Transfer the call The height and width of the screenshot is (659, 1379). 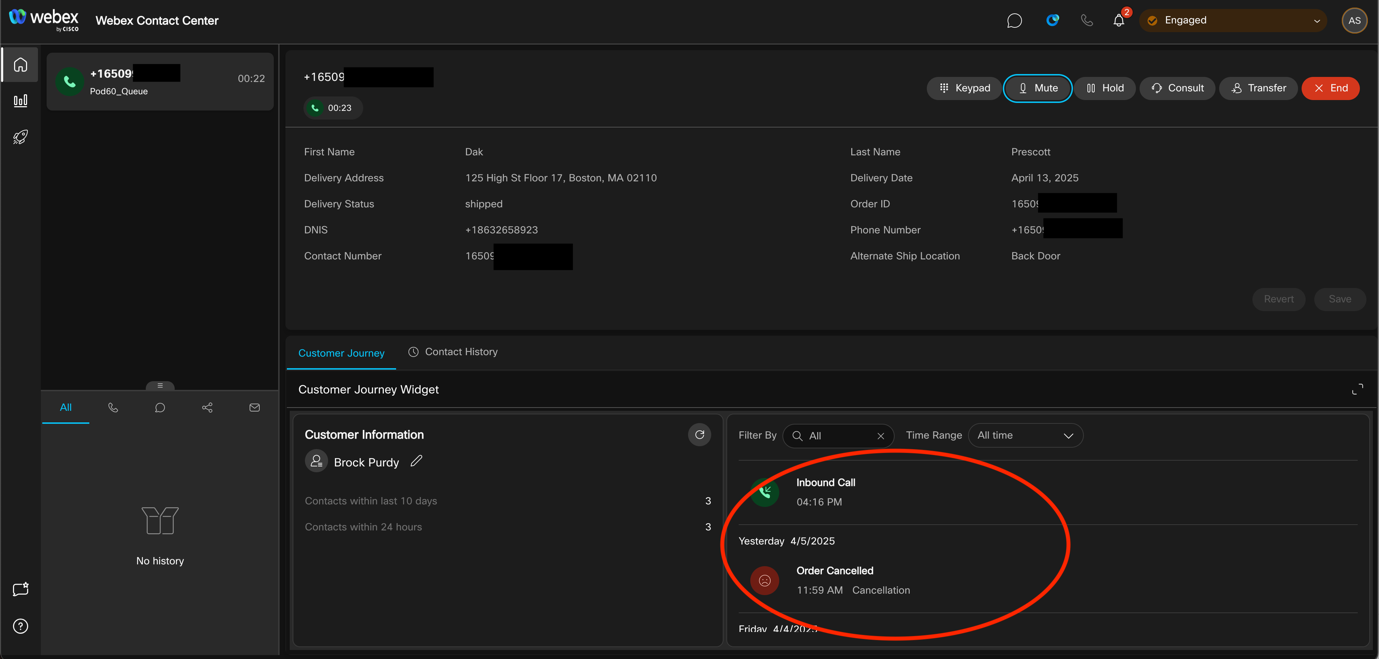point(1258,88)
